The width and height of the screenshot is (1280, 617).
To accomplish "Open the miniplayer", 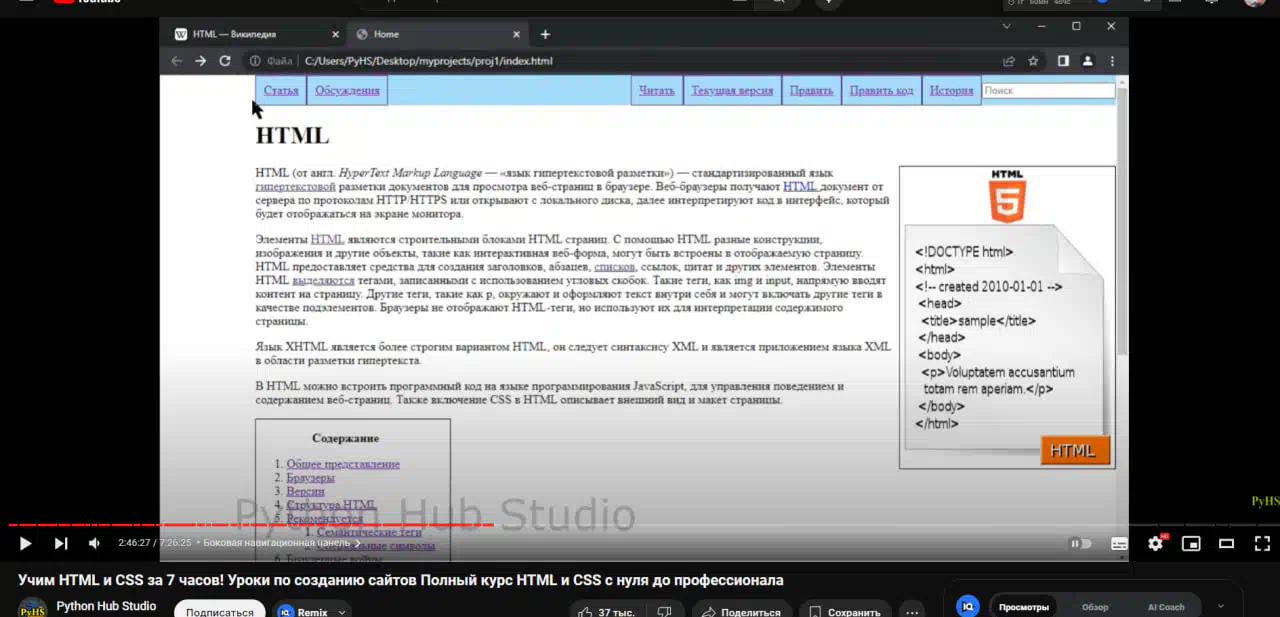I will [x=1190, y=543].
